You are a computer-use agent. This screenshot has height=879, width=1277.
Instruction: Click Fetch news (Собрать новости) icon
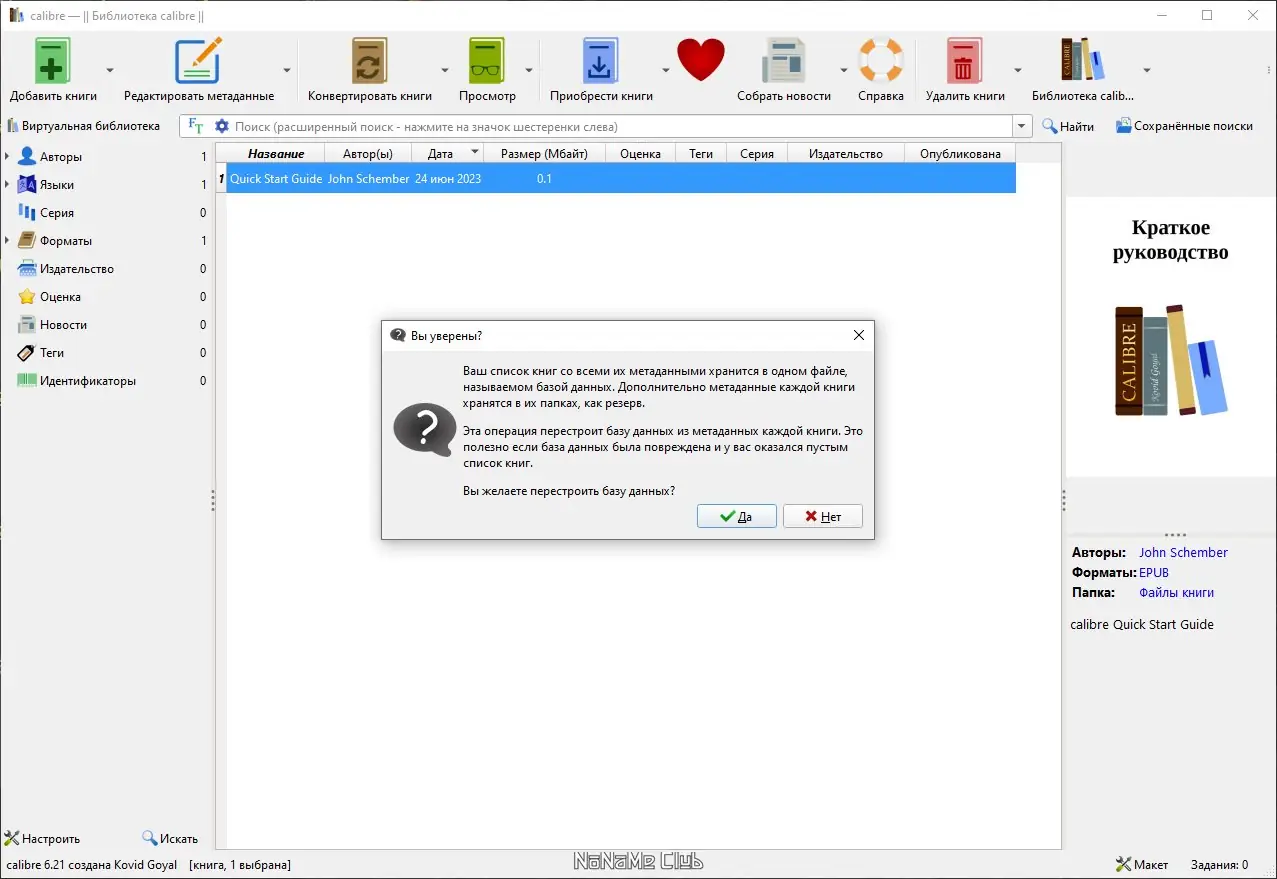[784, 62]
